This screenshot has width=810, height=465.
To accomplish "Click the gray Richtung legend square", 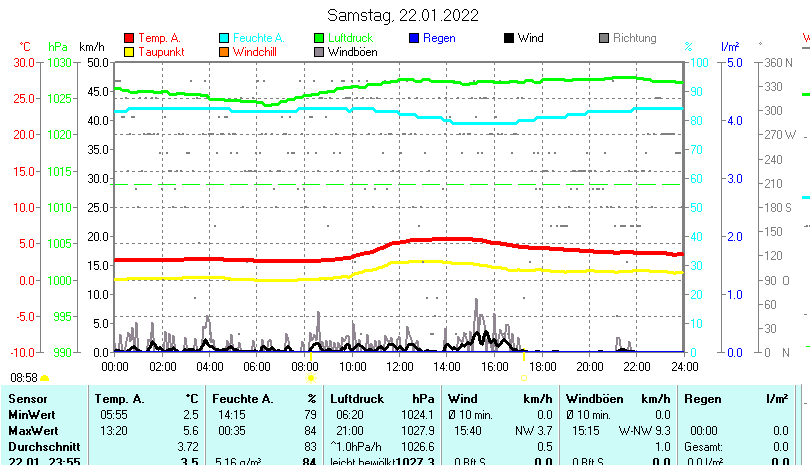I will [604, 38].
